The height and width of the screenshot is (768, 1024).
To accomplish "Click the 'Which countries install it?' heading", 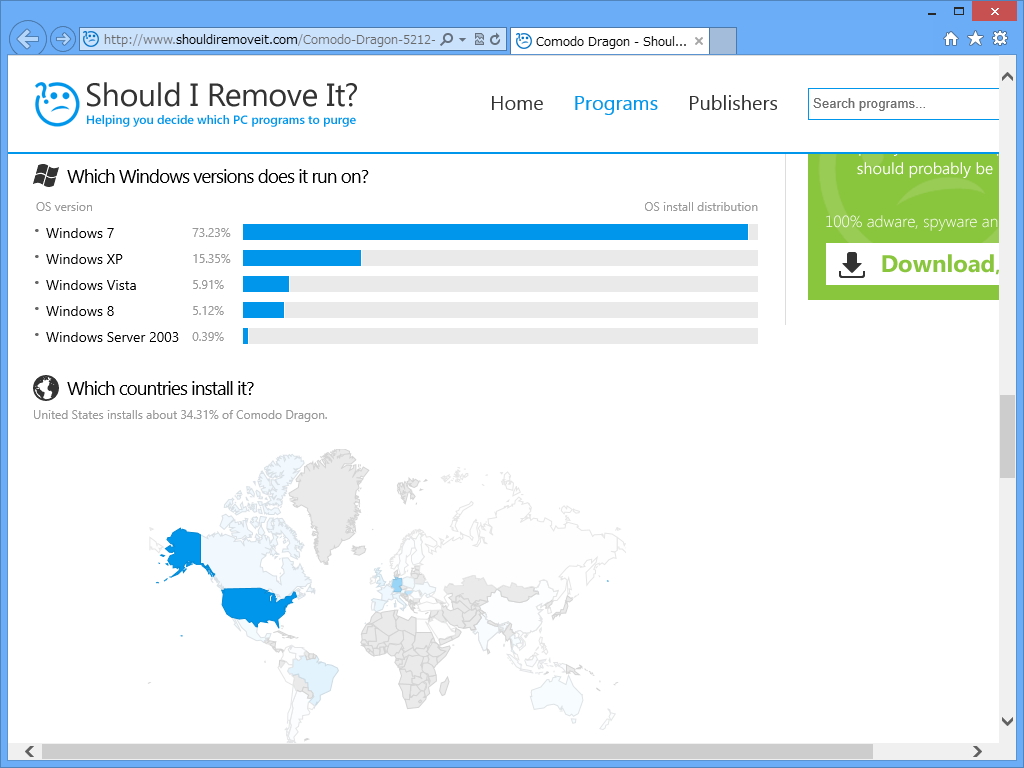I will point(161,389).
